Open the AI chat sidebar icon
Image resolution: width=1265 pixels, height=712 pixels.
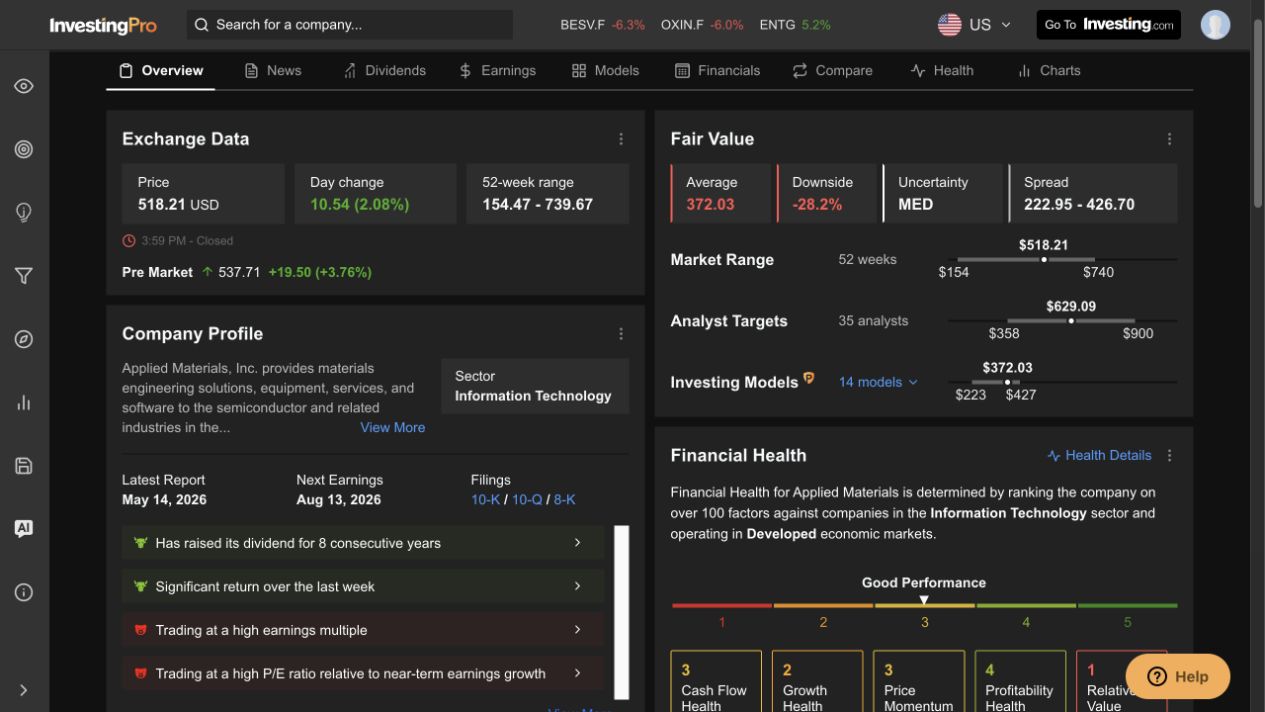[x=23, y=529]
